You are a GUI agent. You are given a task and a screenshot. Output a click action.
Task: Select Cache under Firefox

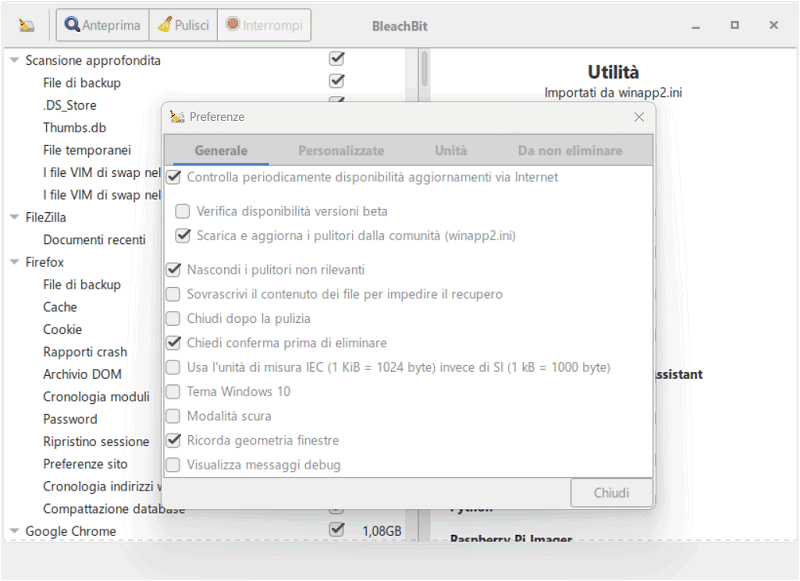click(x=60, y=307)
